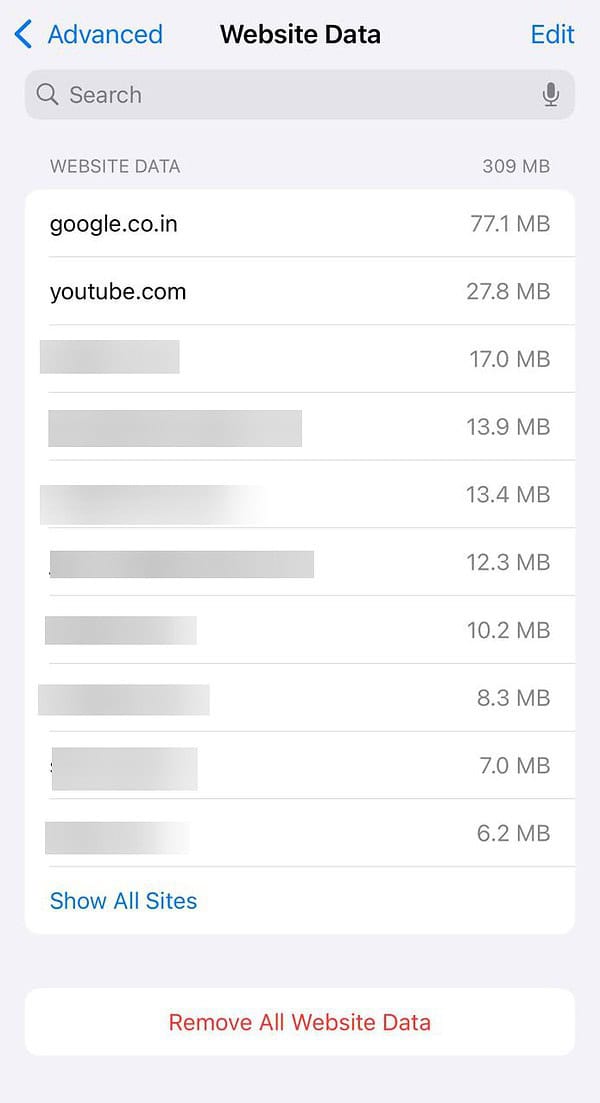Tap Remove All Website Data
600x1103 pixels.
pyautogui.click(x=300, y=1022)
